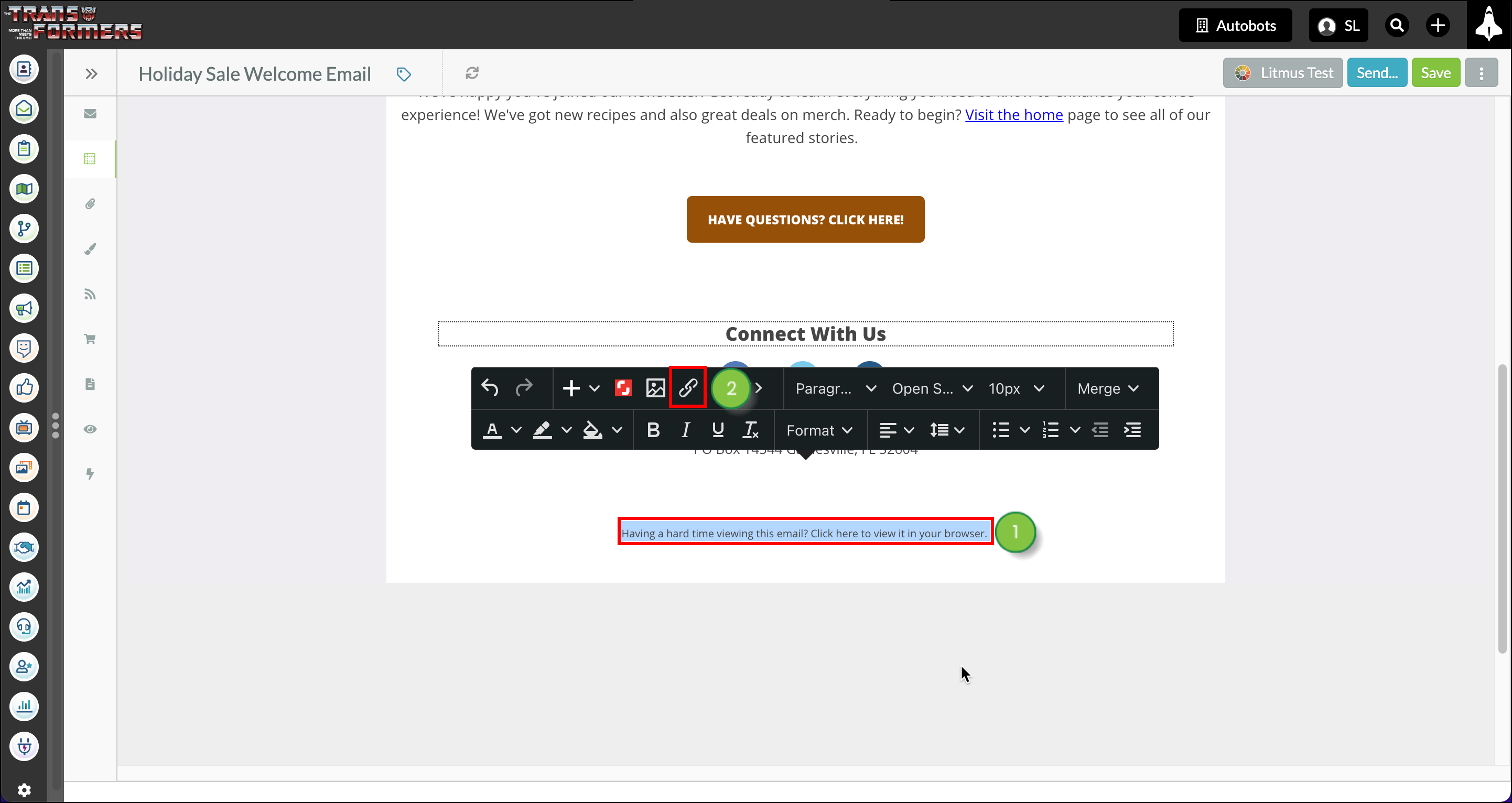Click the search magnifier icon
The width and height of the screenshot is (1512, 803).
[1397, 25]
